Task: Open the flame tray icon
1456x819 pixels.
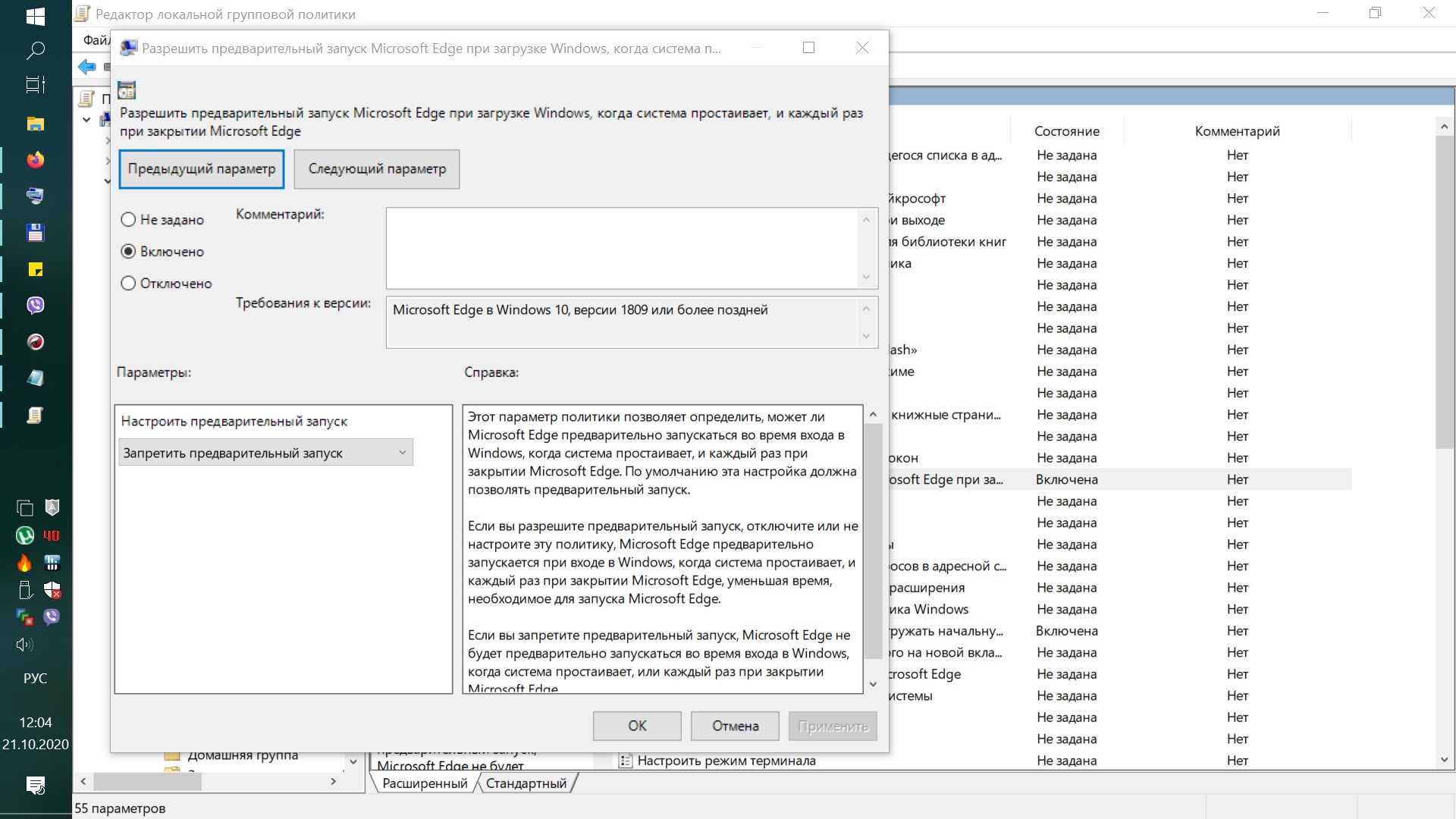Action: (24, 563)
